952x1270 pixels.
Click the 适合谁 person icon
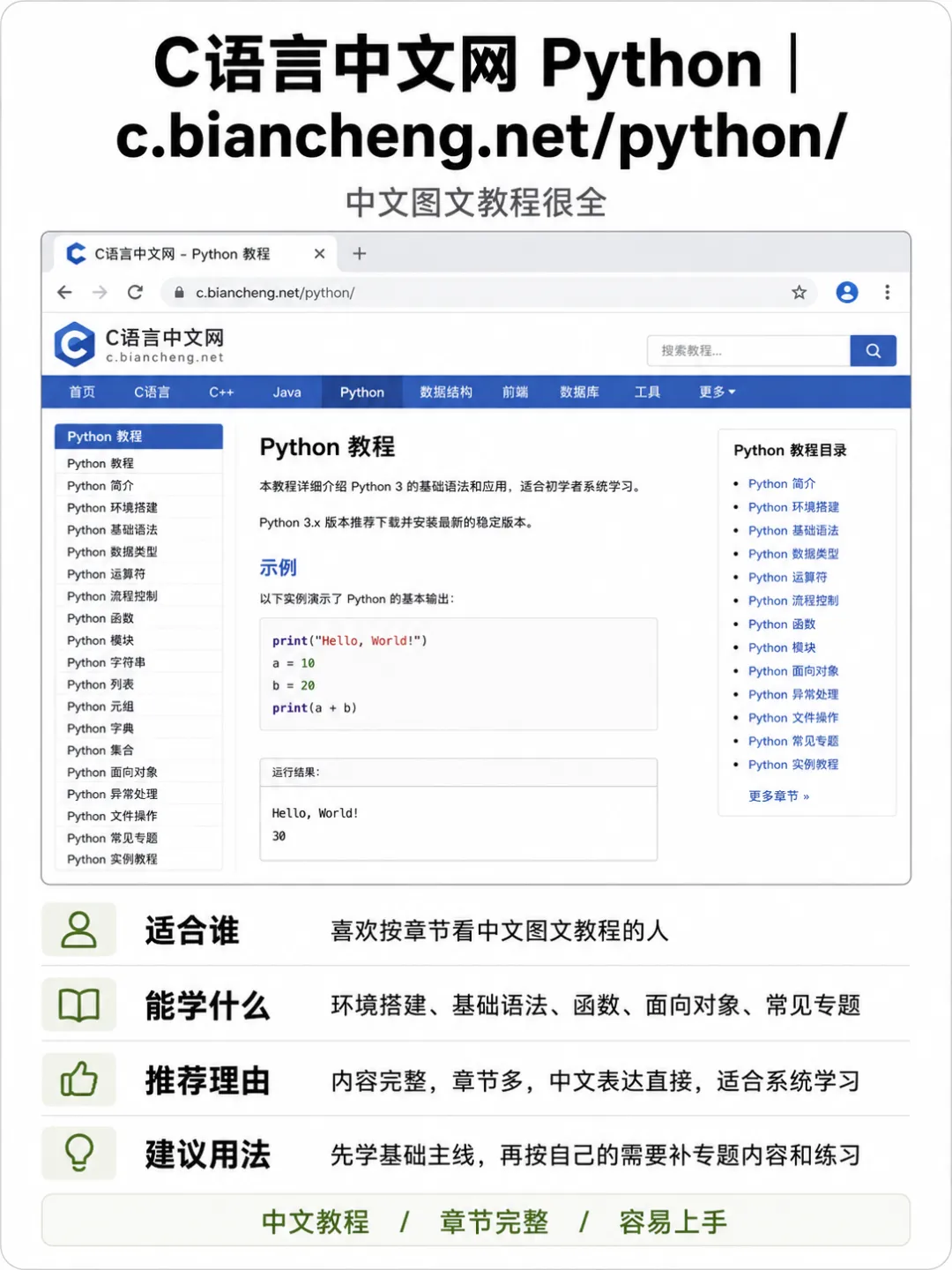(79, 930)
